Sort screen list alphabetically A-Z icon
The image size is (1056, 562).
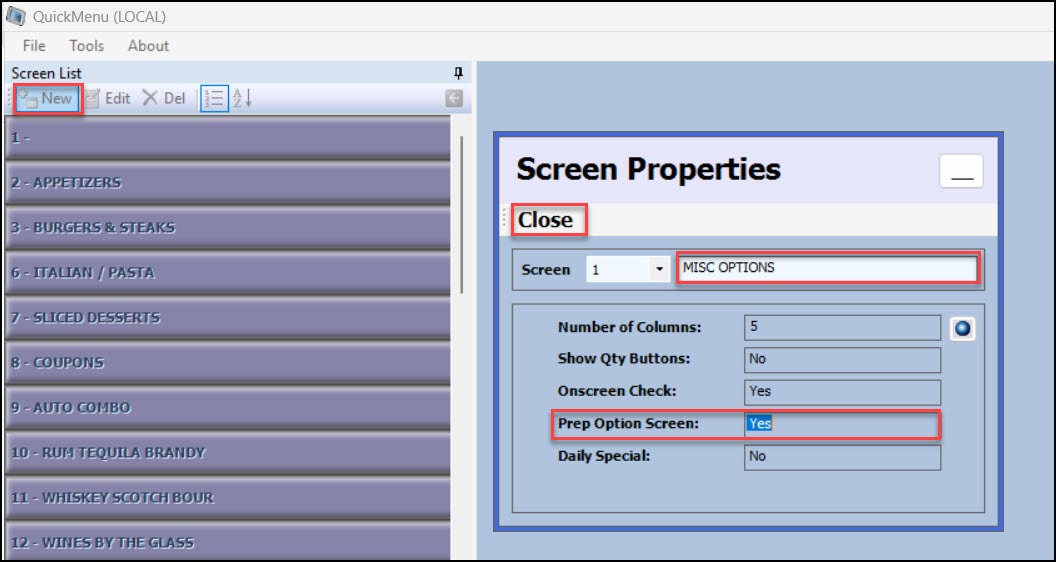242,98
